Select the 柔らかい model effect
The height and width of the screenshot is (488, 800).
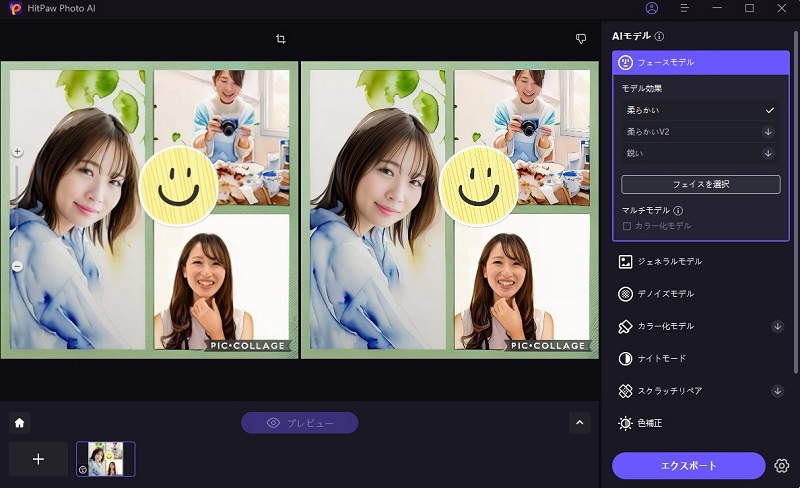[x=700, y=110]
